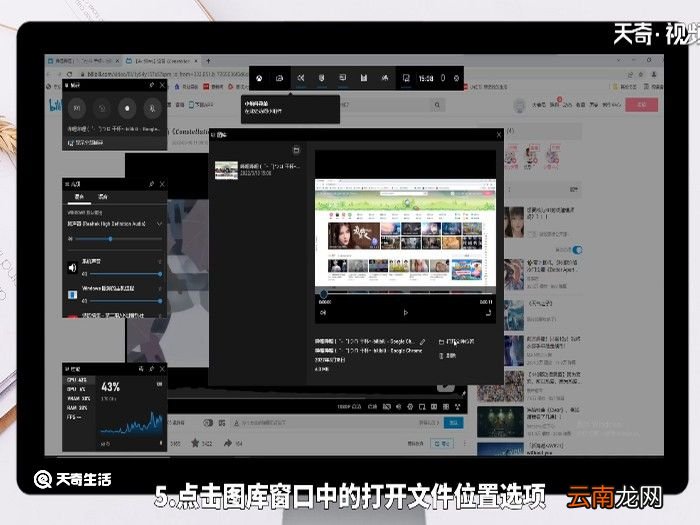Click the favorite star below video
Image resolution: width=700 pixels, height=525 pixels.
point(195,443)
